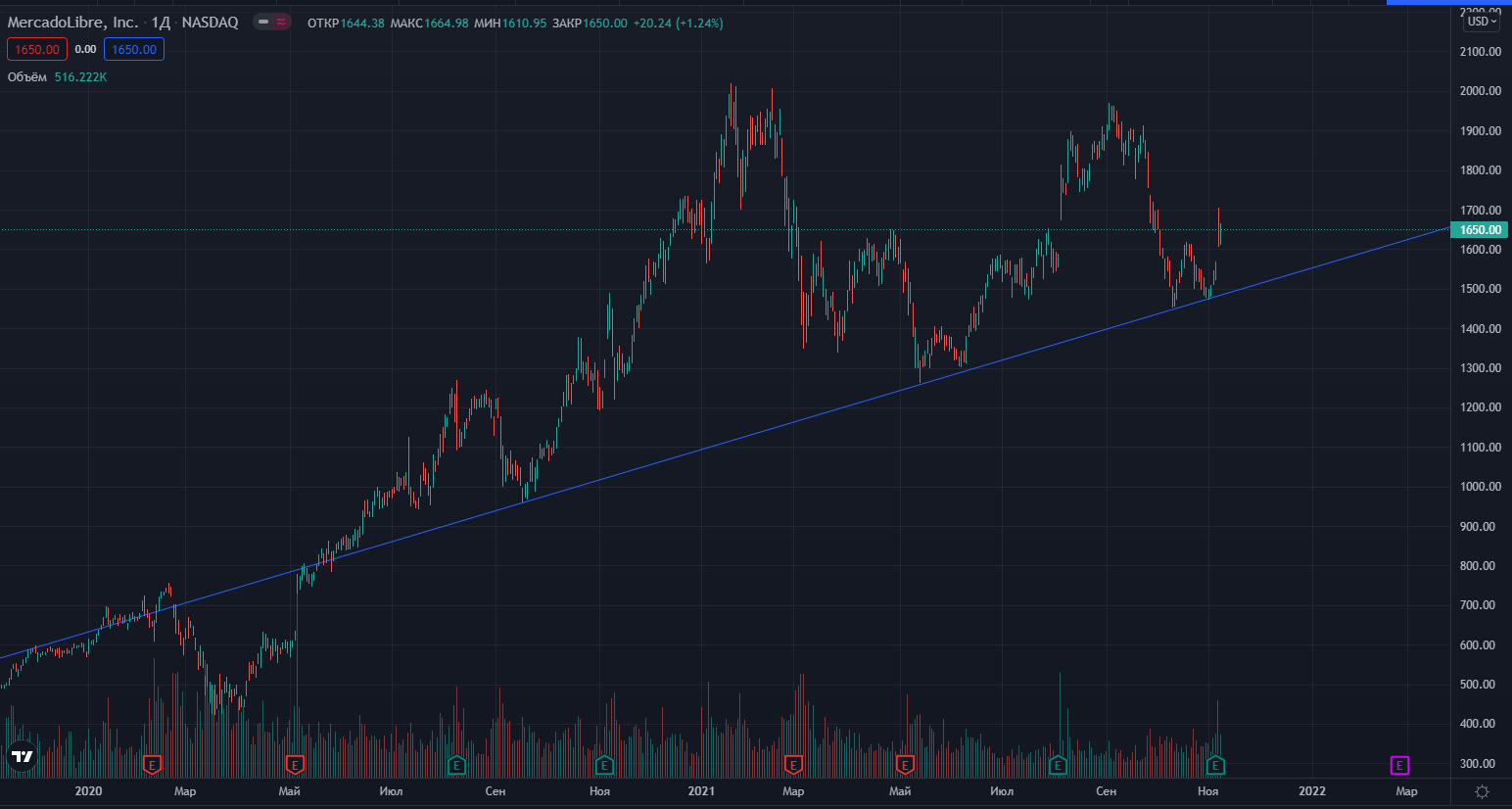
Task: Click the 500.00 price axis label
Action: (x=1477, y=684)
